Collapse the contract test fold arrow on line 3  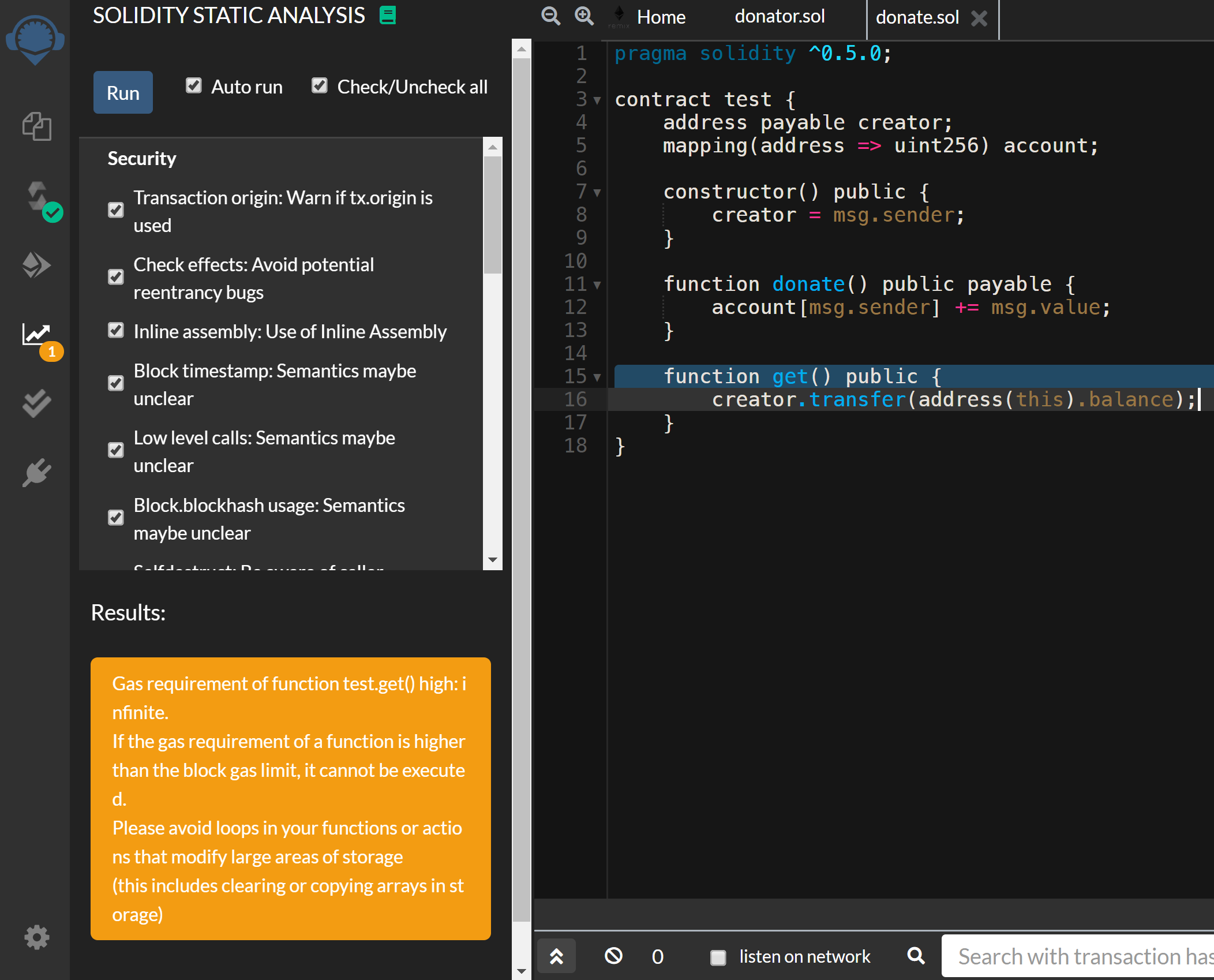point(597,100)
